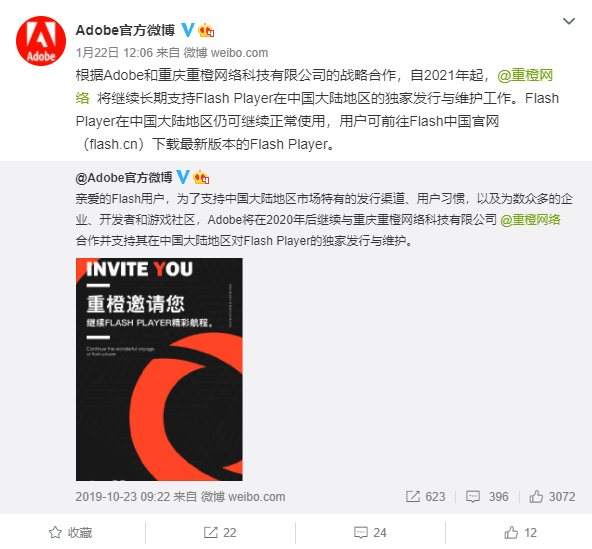Open the Adobe官方微博 account name
This screenshot has width=592, height=549.
click(125, 30)
